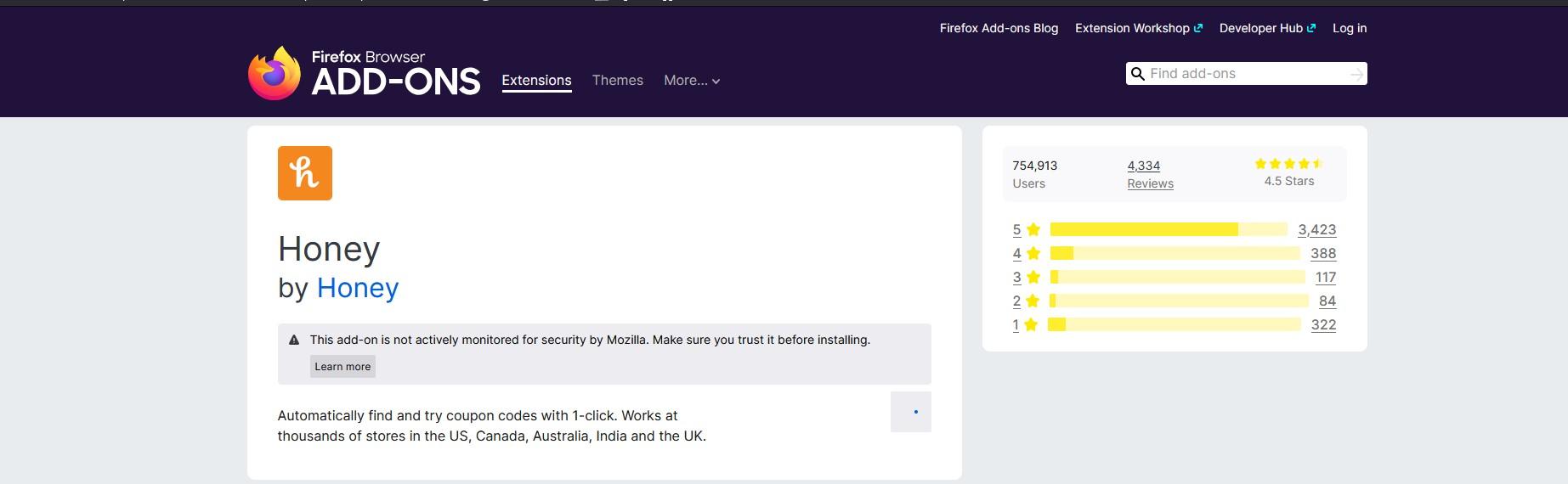This screenshot has width=1568, height=484.
Task: Click the Log in link
Action: click(x=1350, y=28)
